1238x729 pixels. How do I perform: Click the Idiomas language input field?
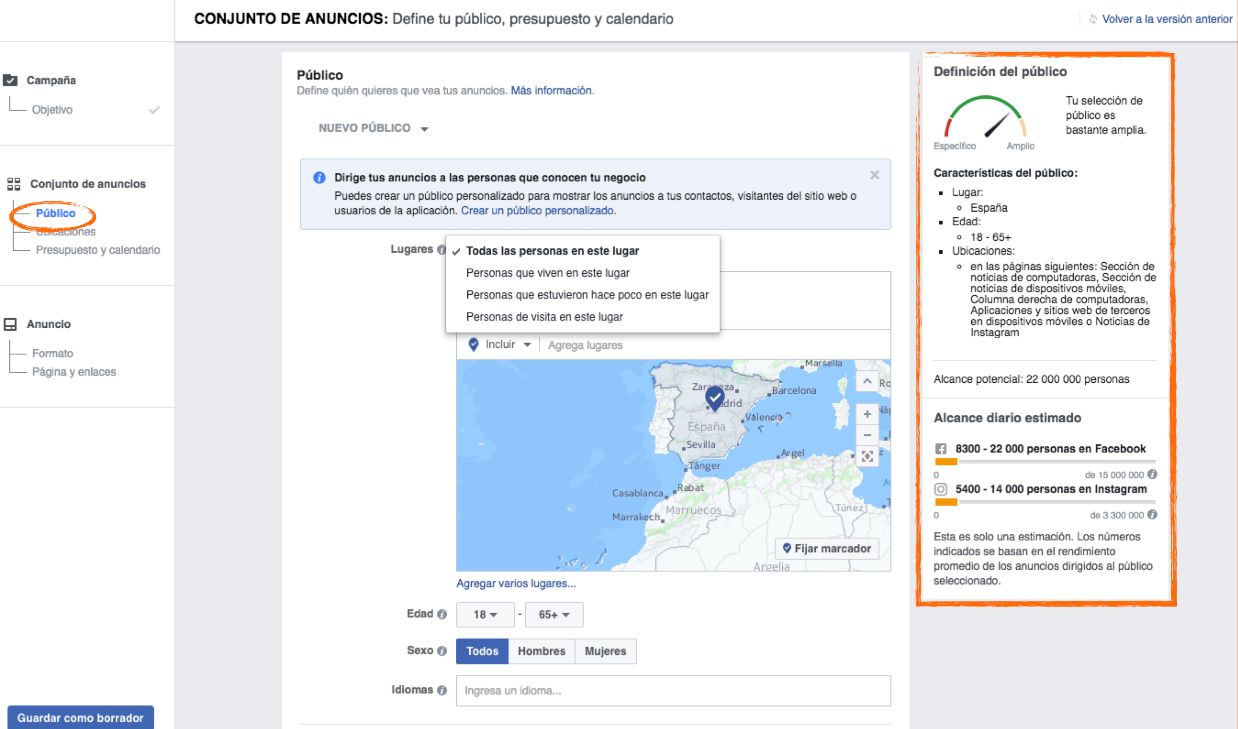click(672, 690)
